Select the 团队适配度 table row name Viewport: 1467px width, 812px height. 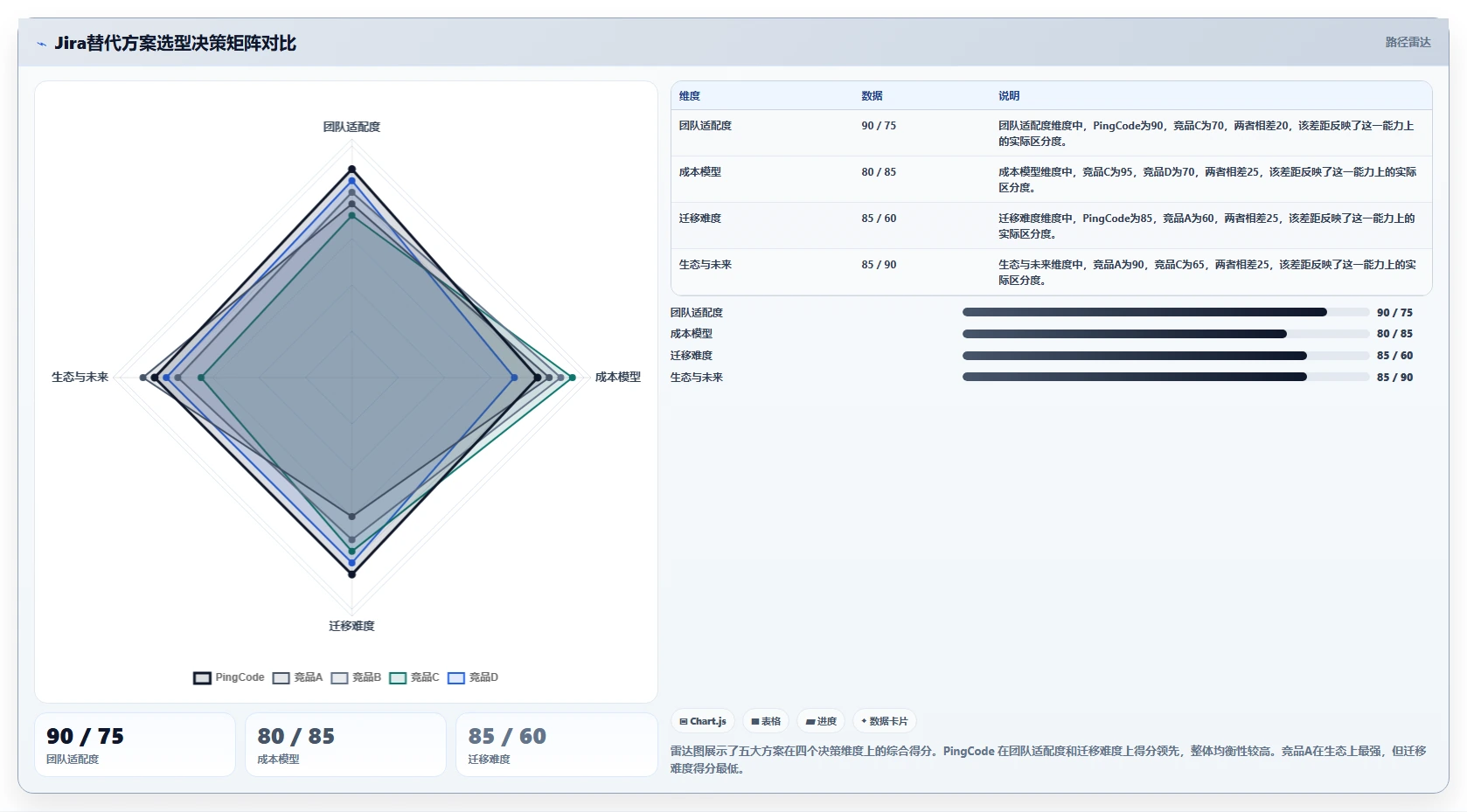click(x=706, y=126)
